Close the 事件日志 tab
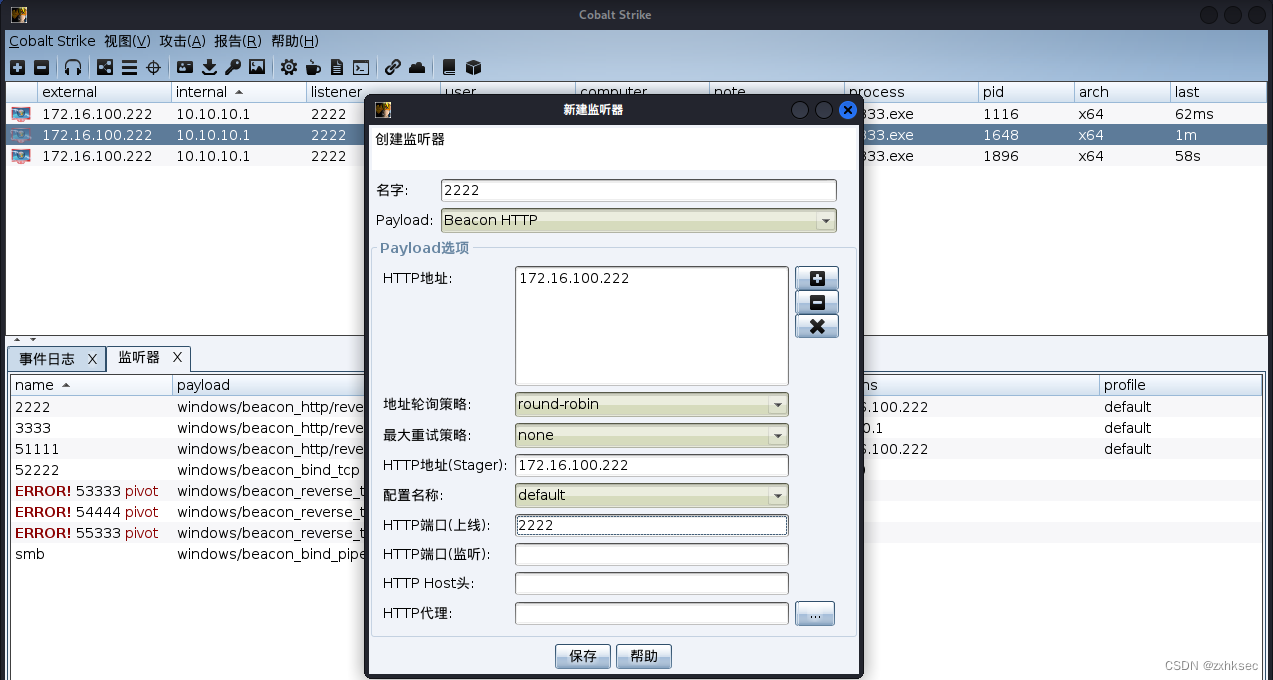 (92, 358)
